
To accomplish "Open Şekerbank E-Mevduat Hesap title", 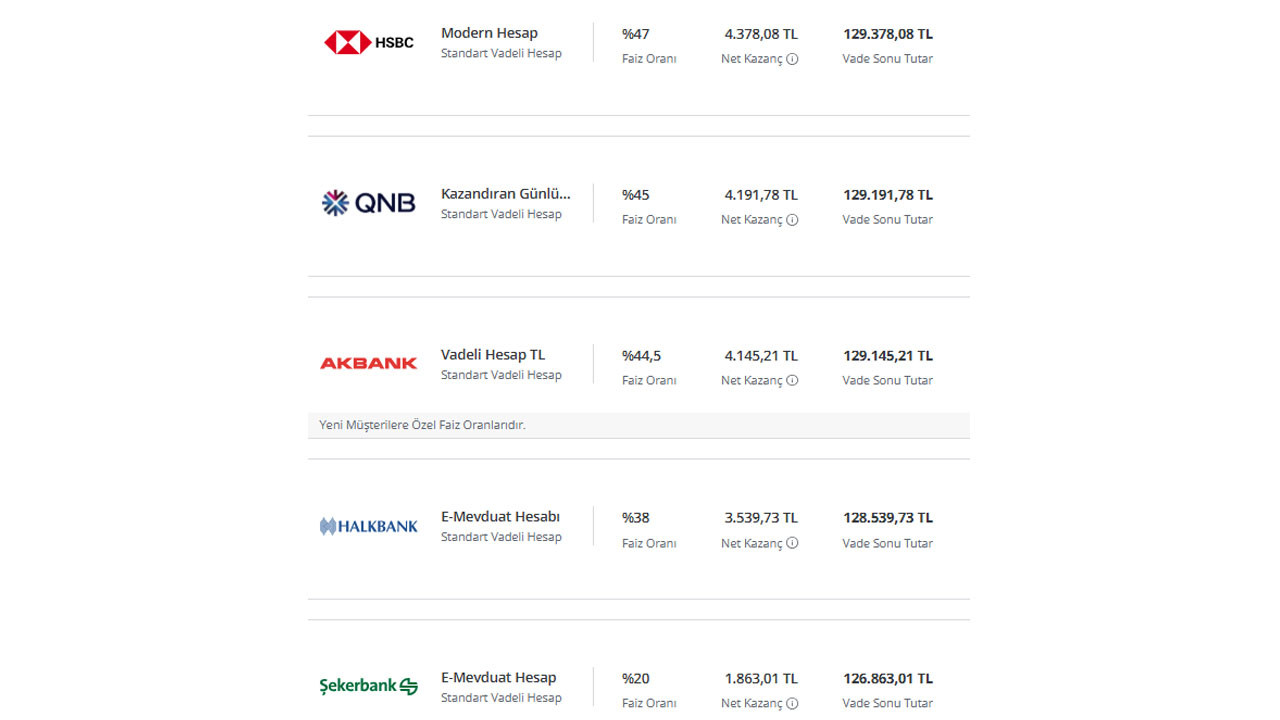I will pyautogui.click(x=498, y=677).
